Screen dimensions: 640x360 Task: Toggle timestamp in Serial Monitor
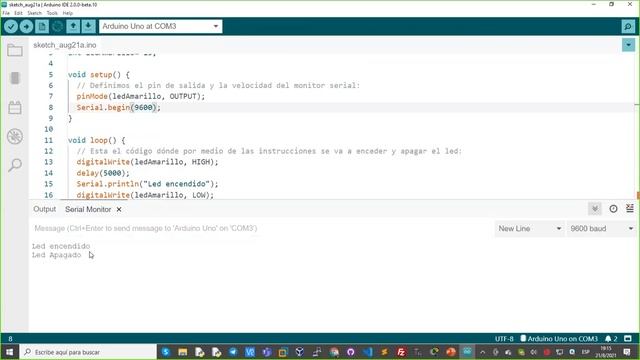pyautogui.click(x=613, y=209)
